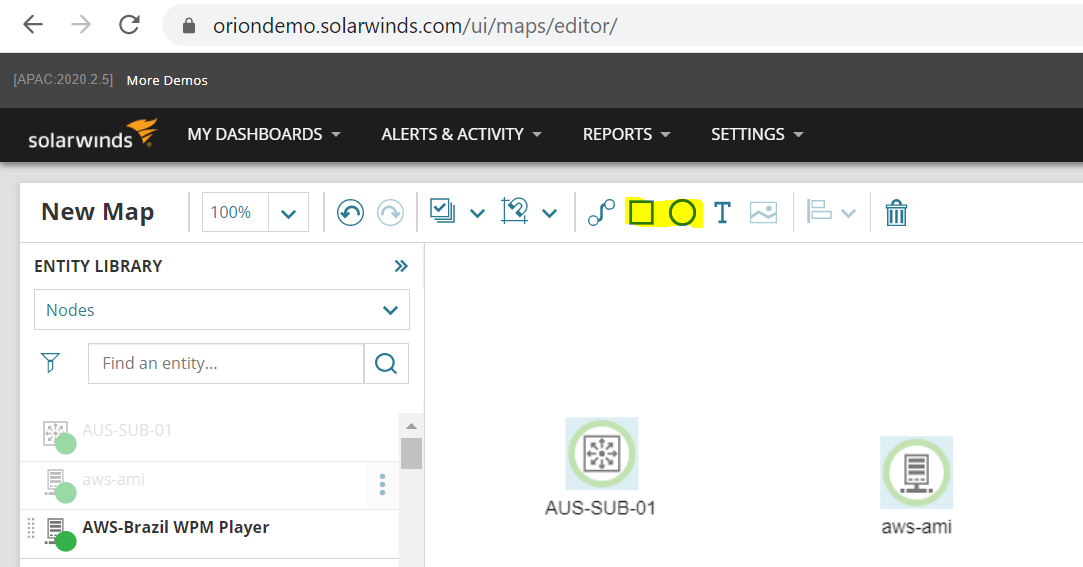Collapse Entity Library with double chevron
Viewport: 1083px width, 567px height.
click(x=401, y=266)
